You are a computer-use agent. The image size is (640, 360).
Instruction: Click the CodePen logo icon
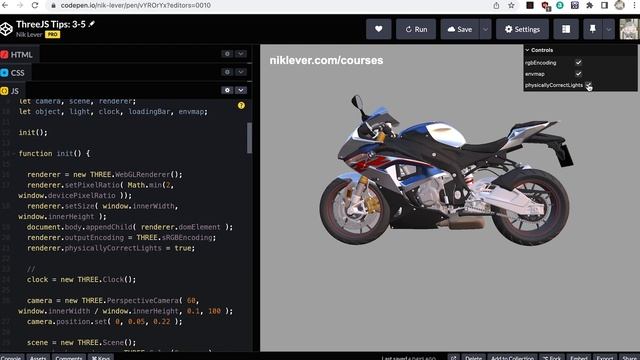click(x=7, y=29)
